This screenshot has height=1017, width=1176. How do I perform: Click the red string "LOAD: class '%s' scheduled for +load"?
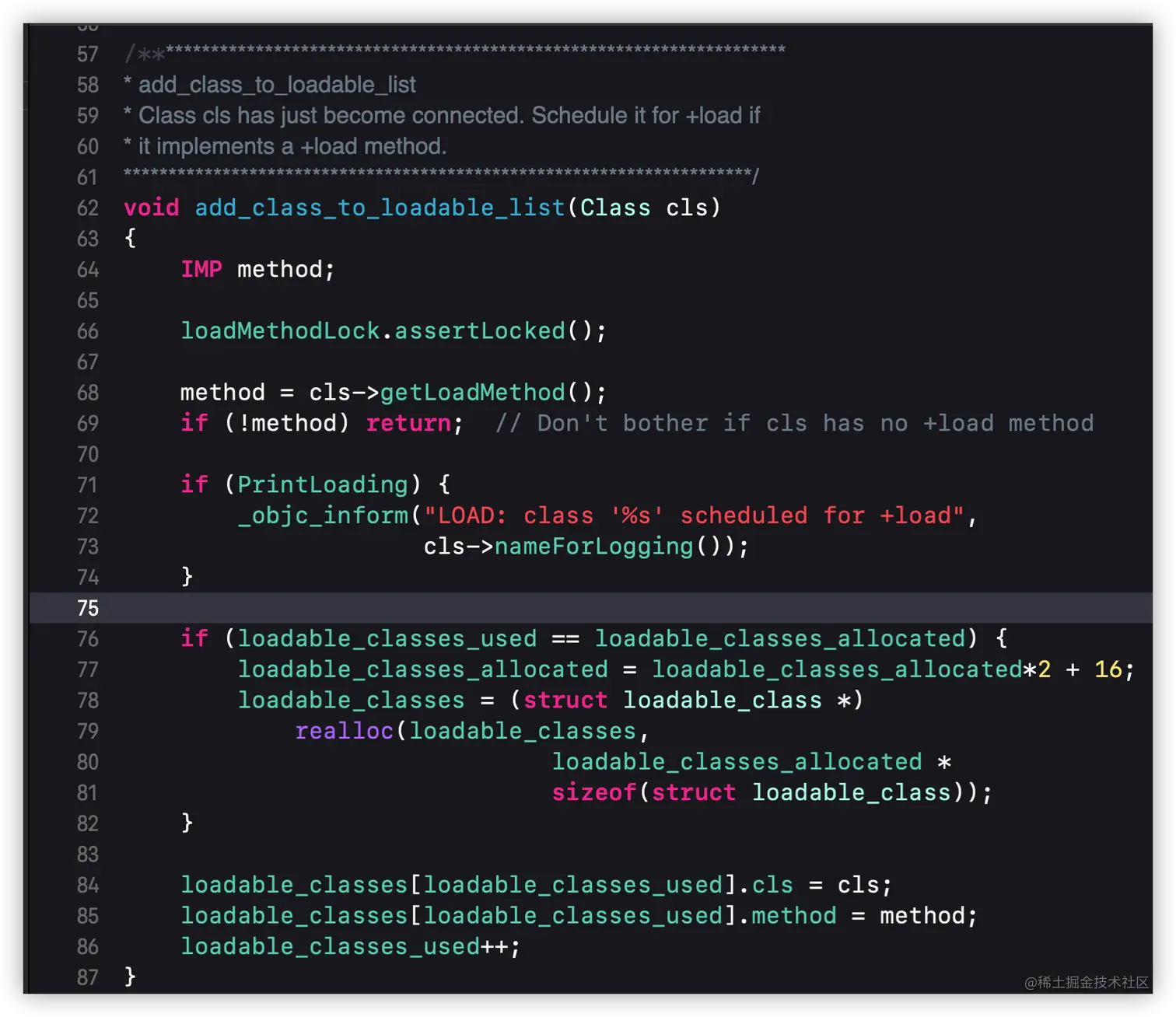click(x=695, y=515)
